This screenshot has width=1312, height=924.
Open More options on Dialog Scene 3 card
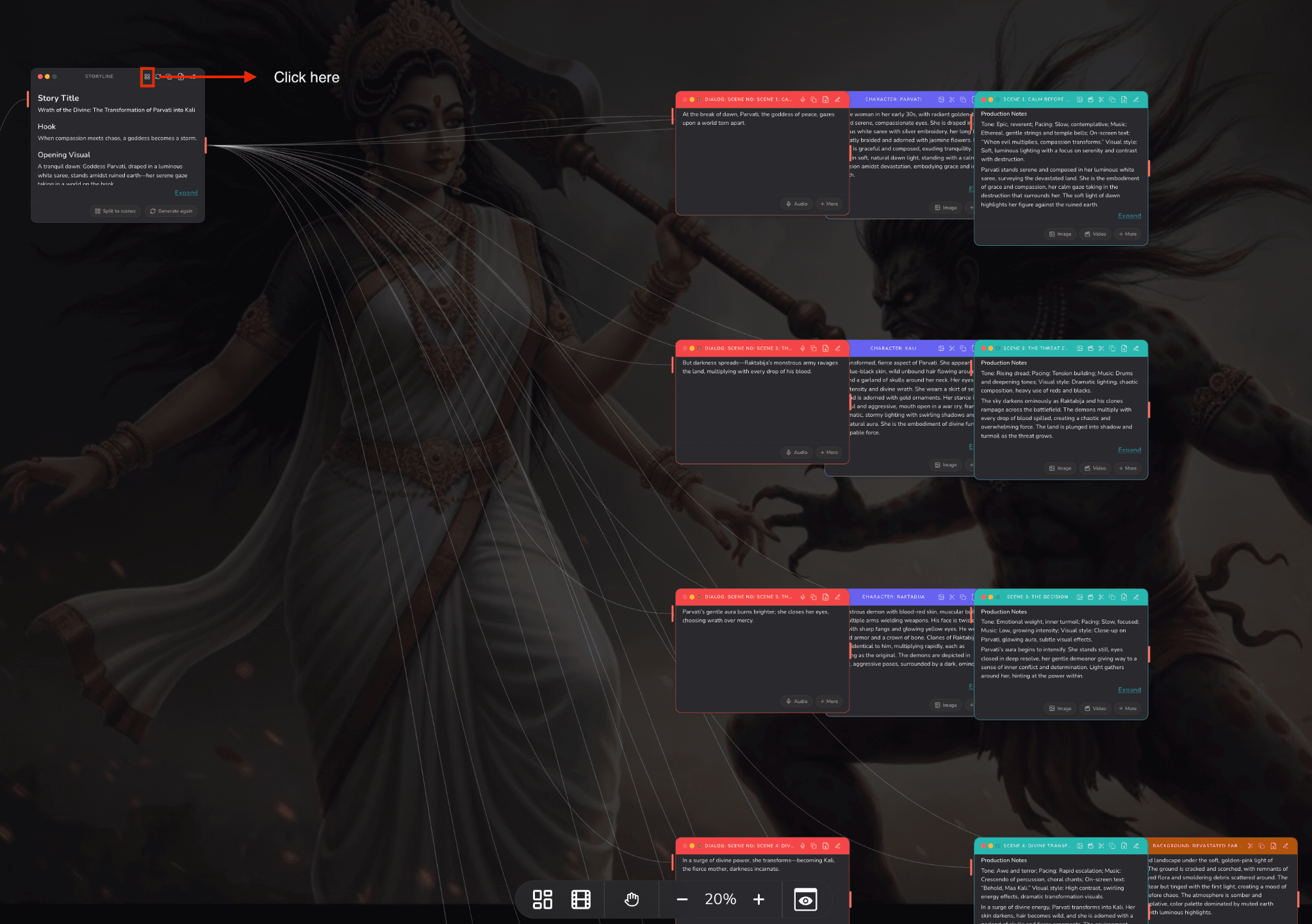click(x=829, y=701)
